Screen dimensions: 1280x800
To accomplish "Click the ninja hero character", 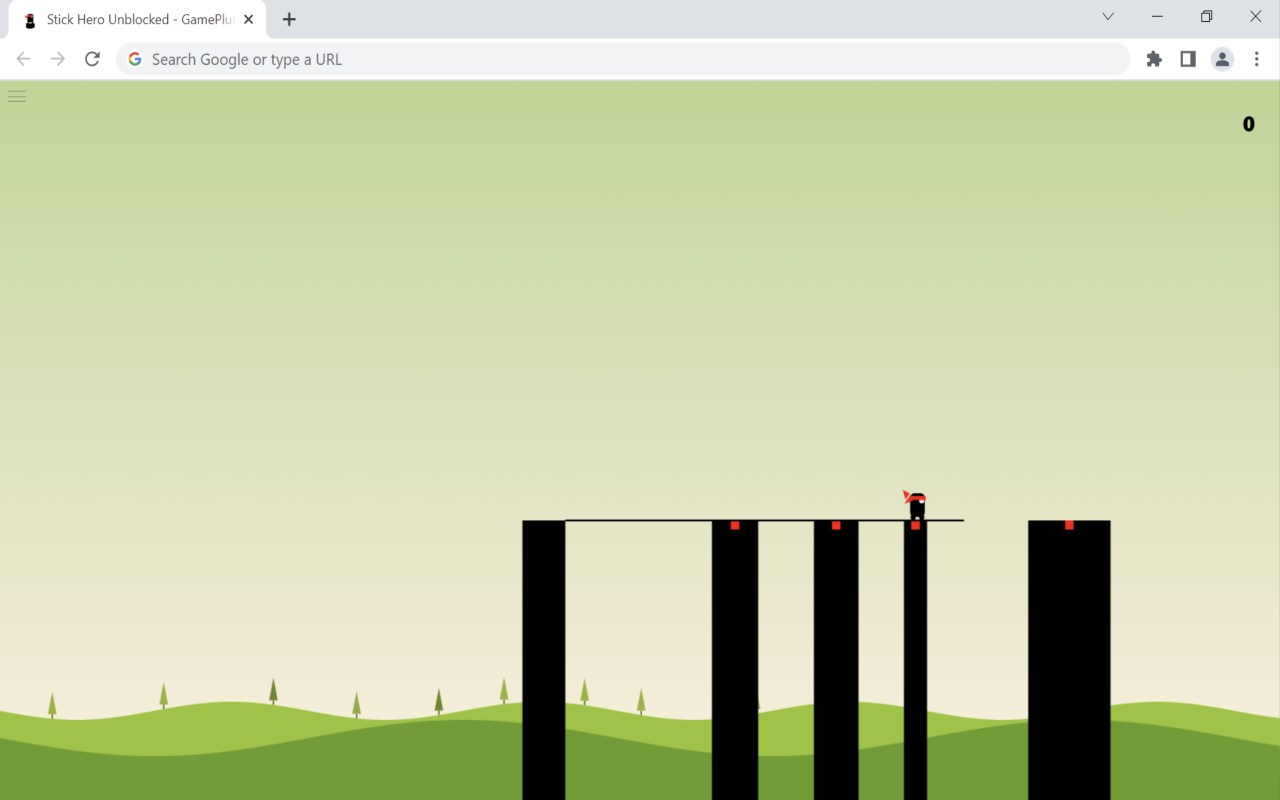I will 915,505.
